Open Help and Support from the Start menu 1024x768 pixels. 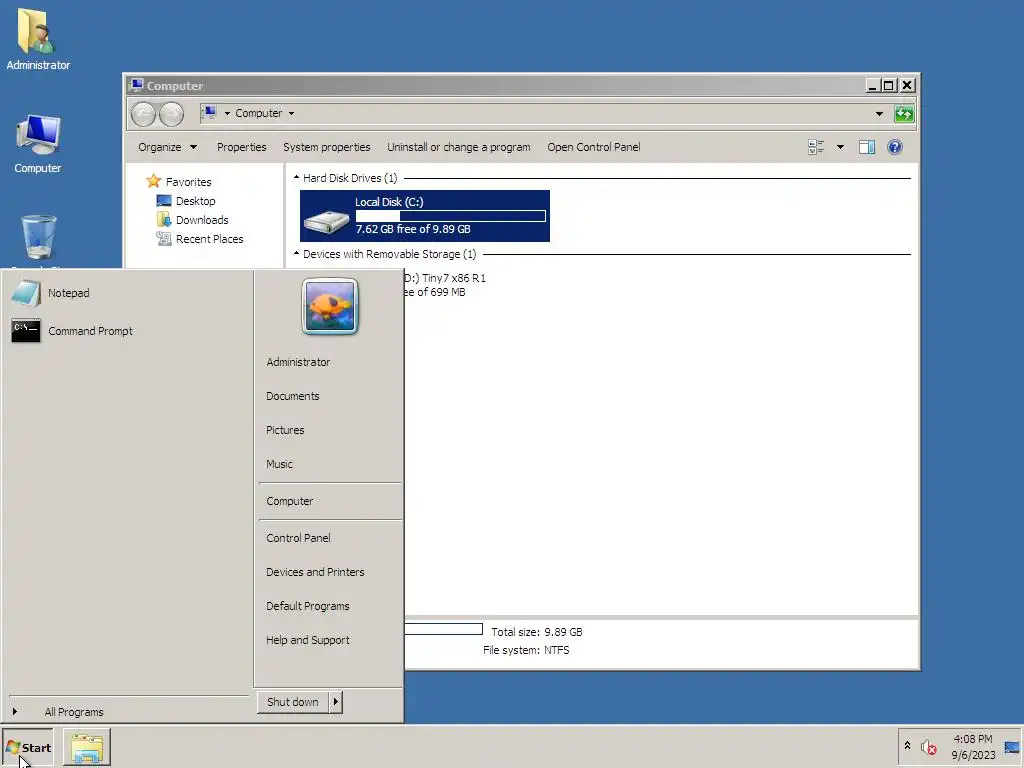pyautogui.click(x=308, y=640)
